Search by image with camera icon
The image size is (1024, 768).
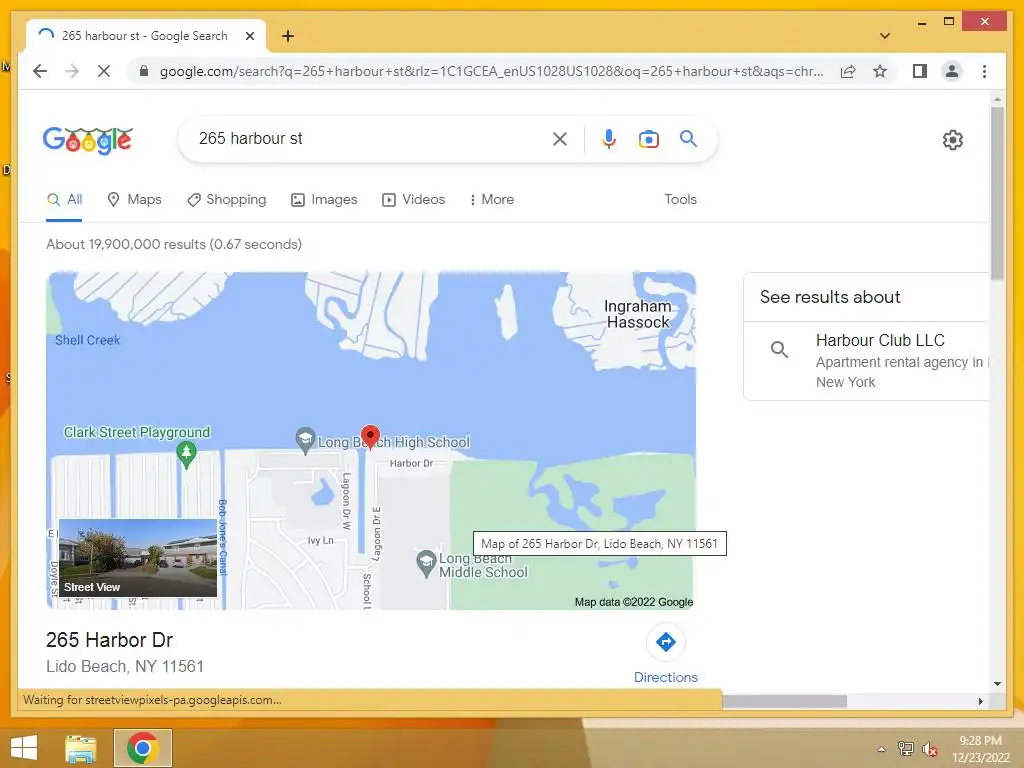[648, 138]
